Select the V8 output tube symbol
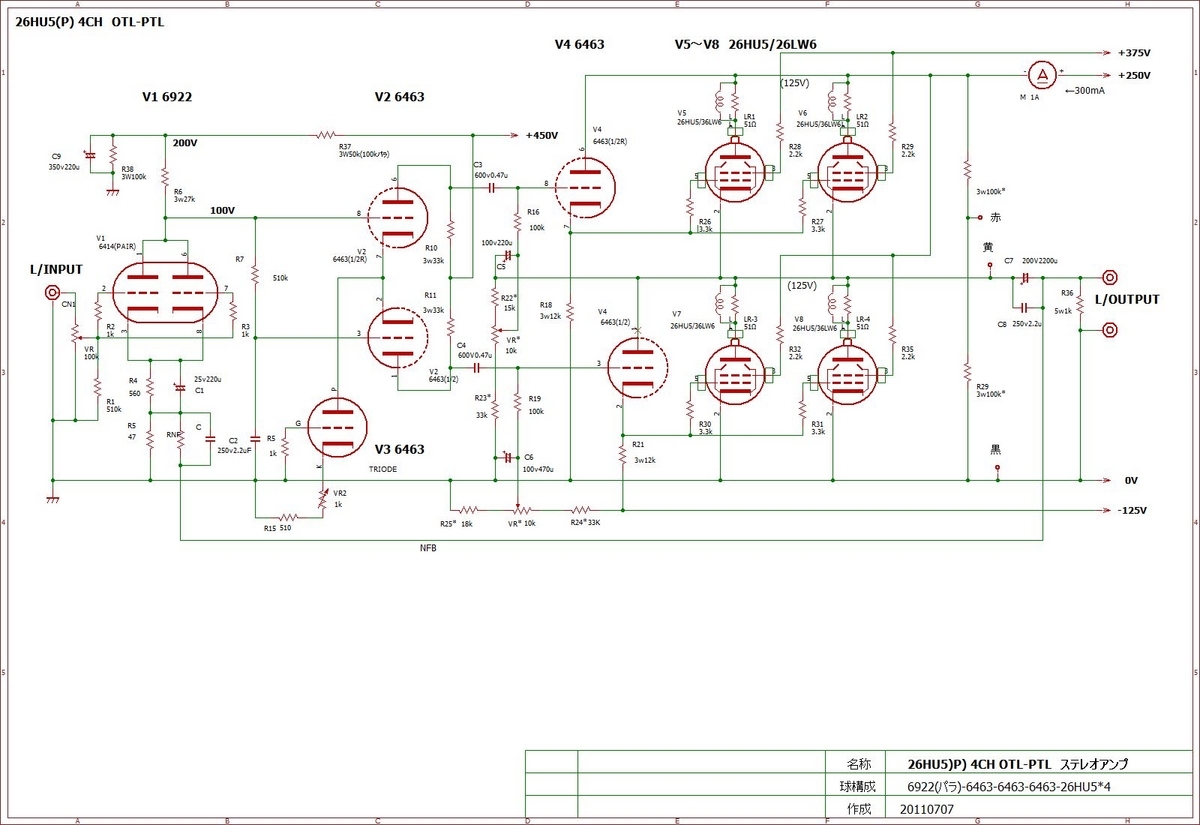1200x825 pixels. [849, 373]
